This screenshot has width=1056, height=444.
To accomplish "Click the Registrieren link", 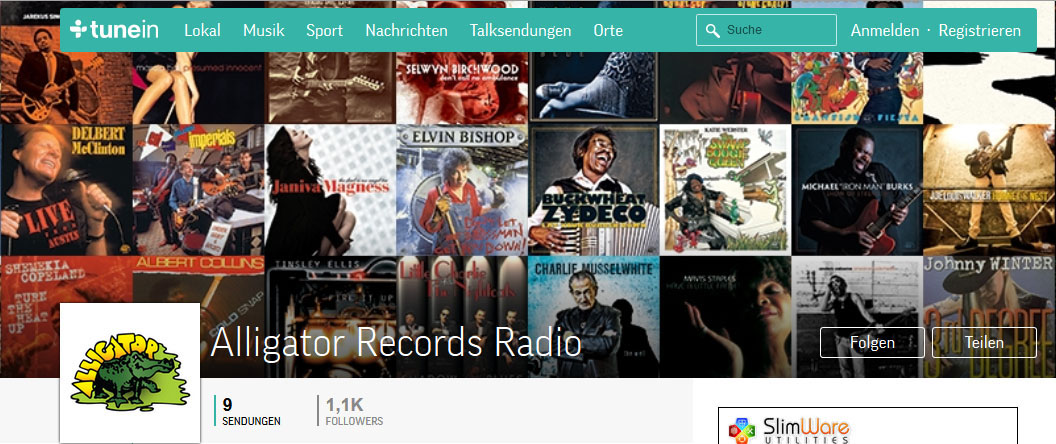I will 979,30.
